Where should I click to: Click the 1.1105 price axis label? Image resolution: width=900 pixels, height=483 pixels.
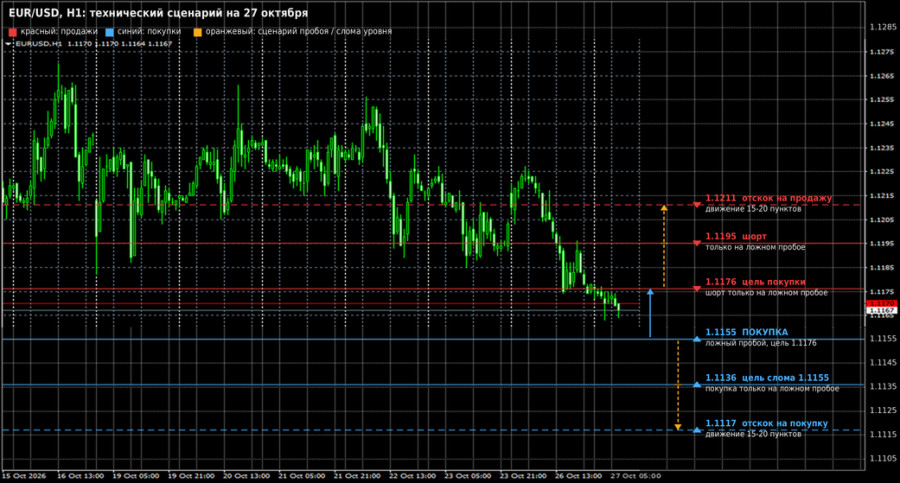[x=882, y=458]
